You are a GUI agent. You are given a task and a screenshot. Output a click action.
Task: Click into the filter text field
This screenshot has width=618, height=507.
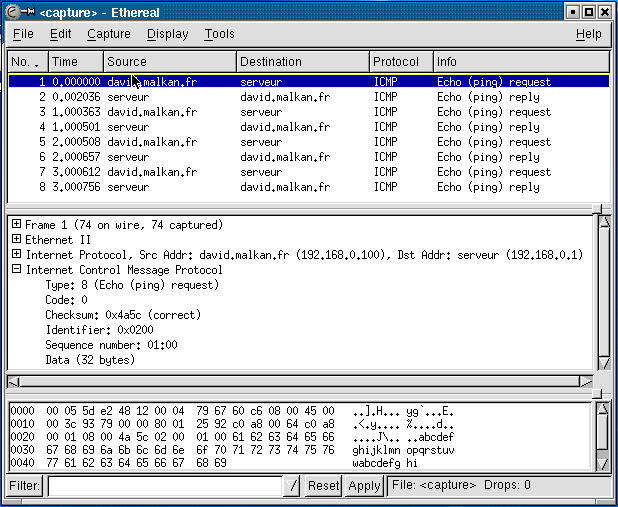point(165,485)
